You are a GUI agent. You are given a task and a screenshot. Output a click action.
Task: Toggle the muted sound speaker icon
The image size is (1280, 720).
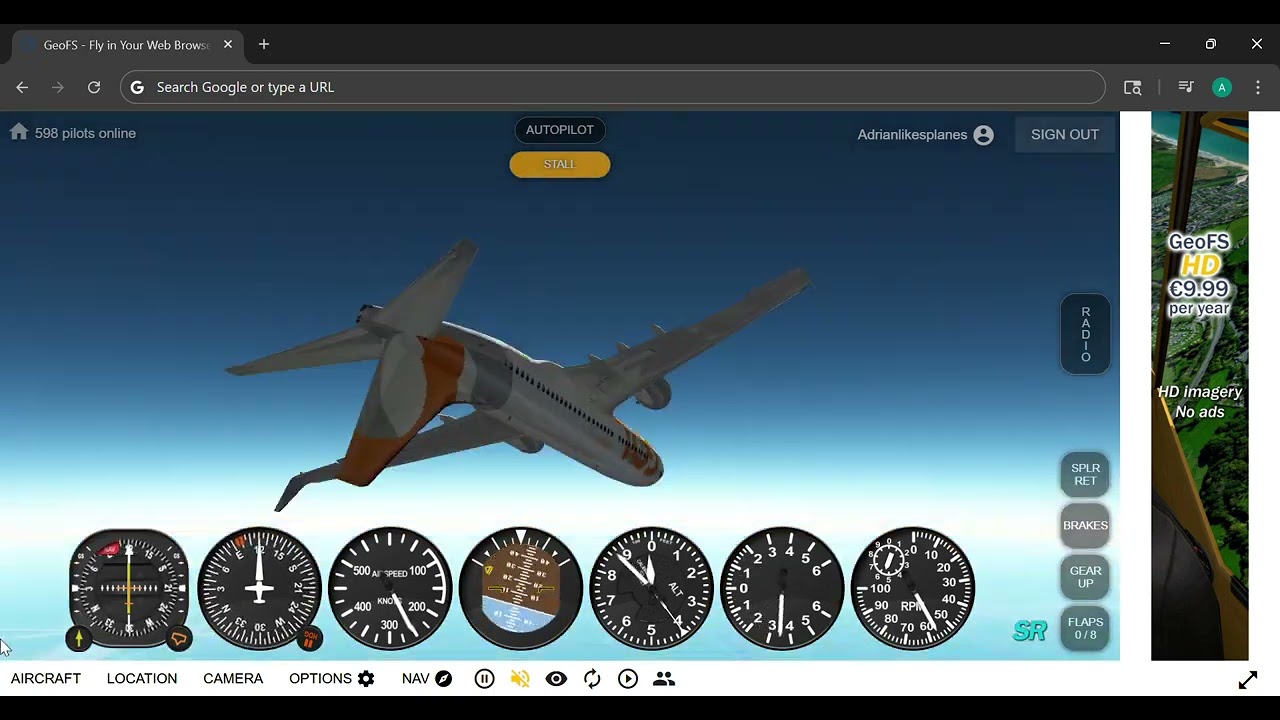tap(520, 679)
